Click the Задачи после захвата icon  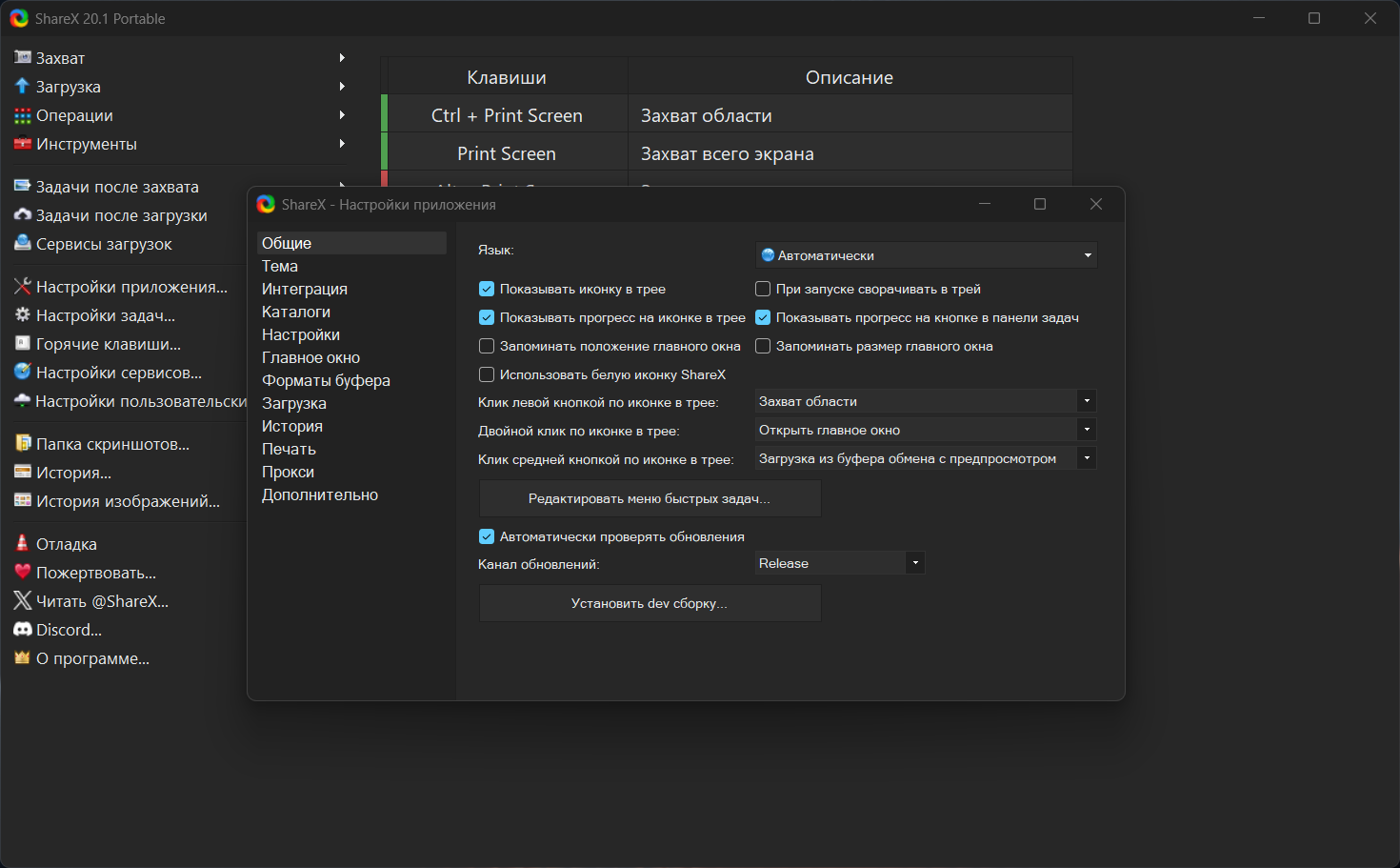[23, 187]
